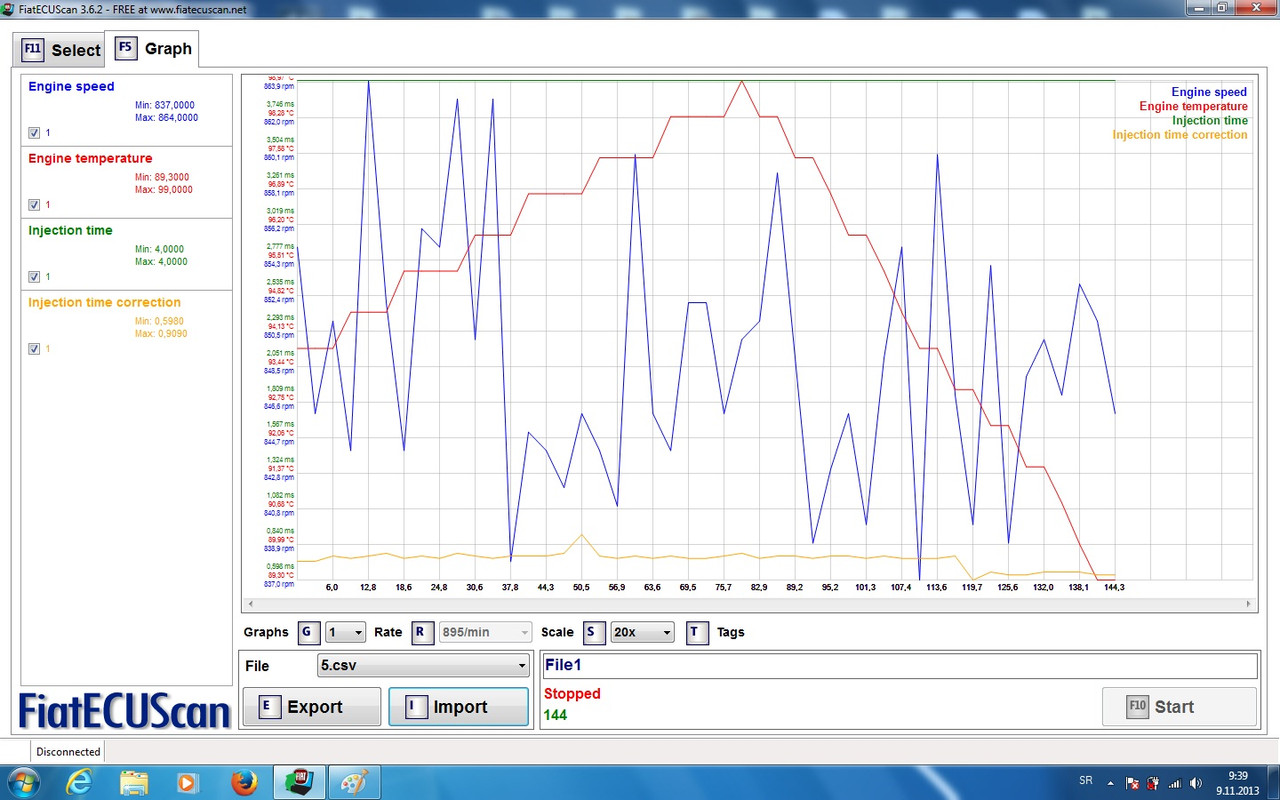
Task: Open Paint from the taskbar
Action: (x=352, y=781)
